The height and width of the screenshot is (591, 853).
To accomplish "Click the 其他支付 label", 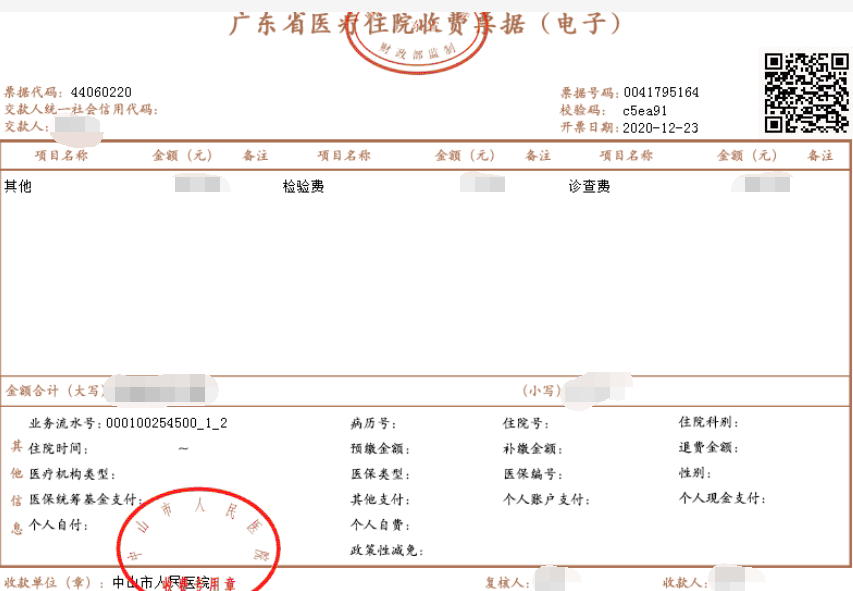I will [380, 499].
